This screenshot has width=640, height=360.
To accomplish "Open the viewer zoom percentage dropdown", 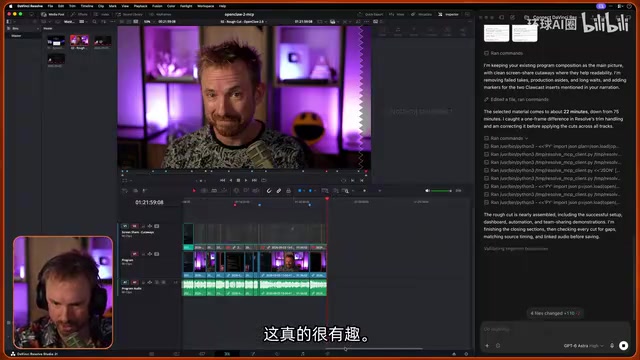I will pos(149,22).
